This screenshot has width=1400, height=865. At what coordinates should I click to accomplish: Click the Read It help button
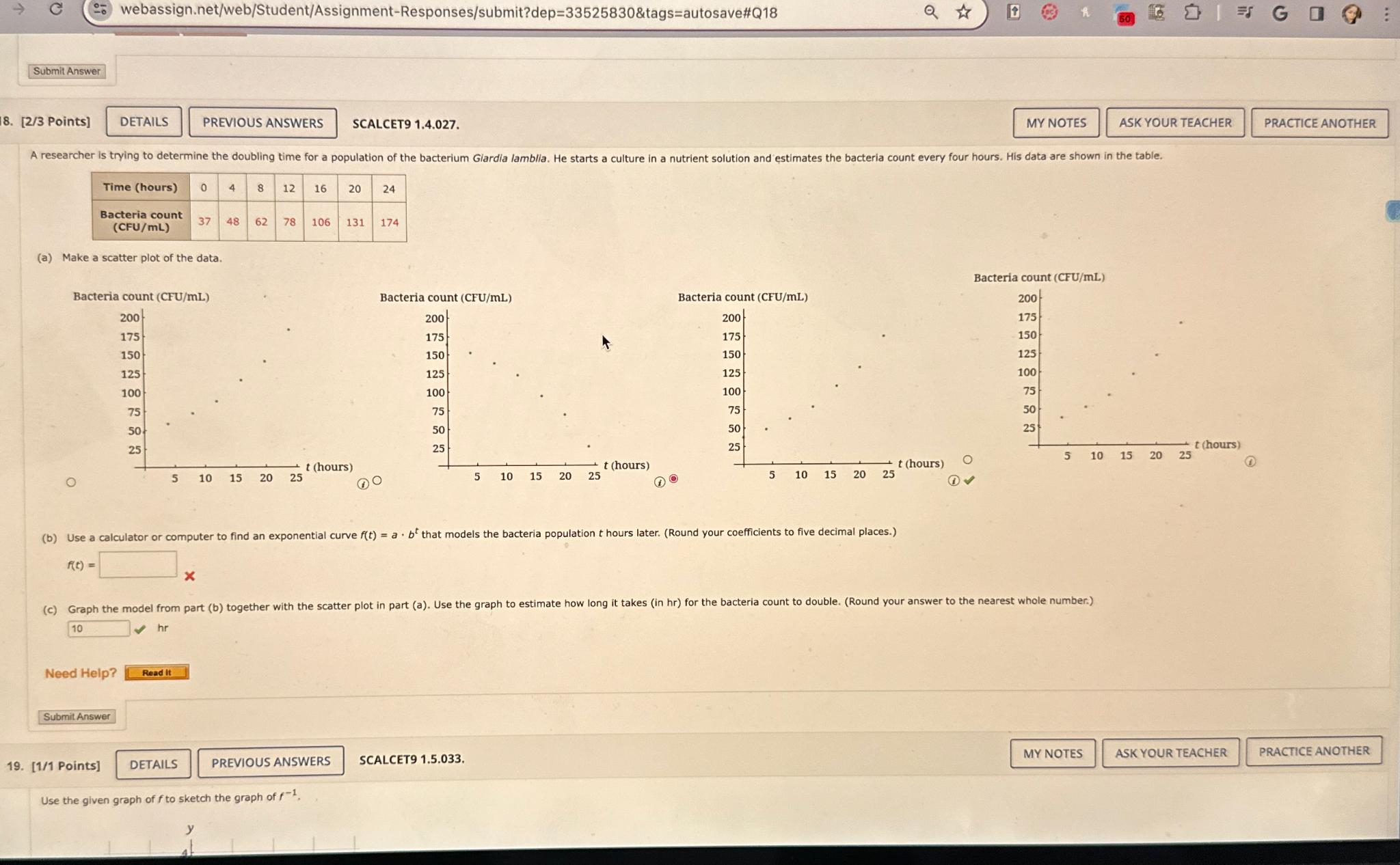[156, 672]
